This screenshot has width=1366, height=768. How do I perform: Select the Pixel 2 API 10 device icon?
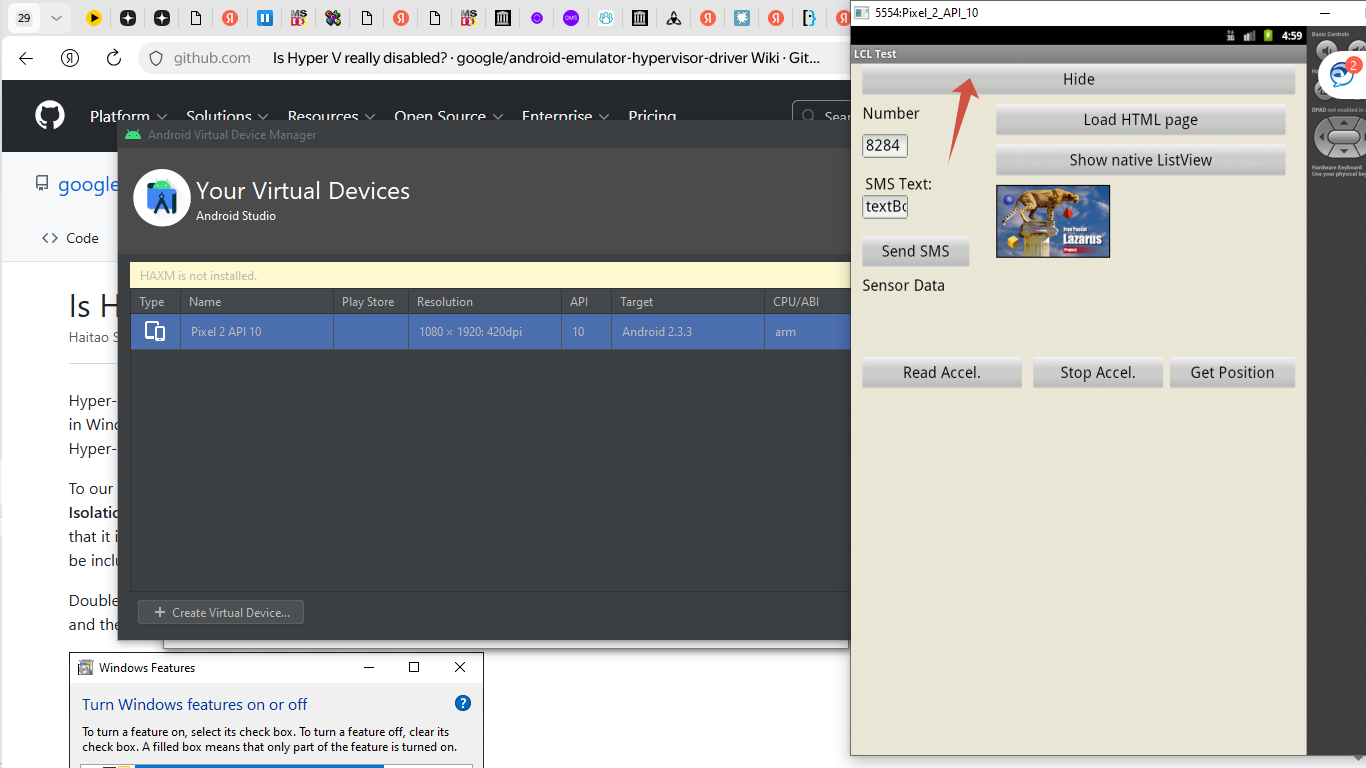click(155, 331)
